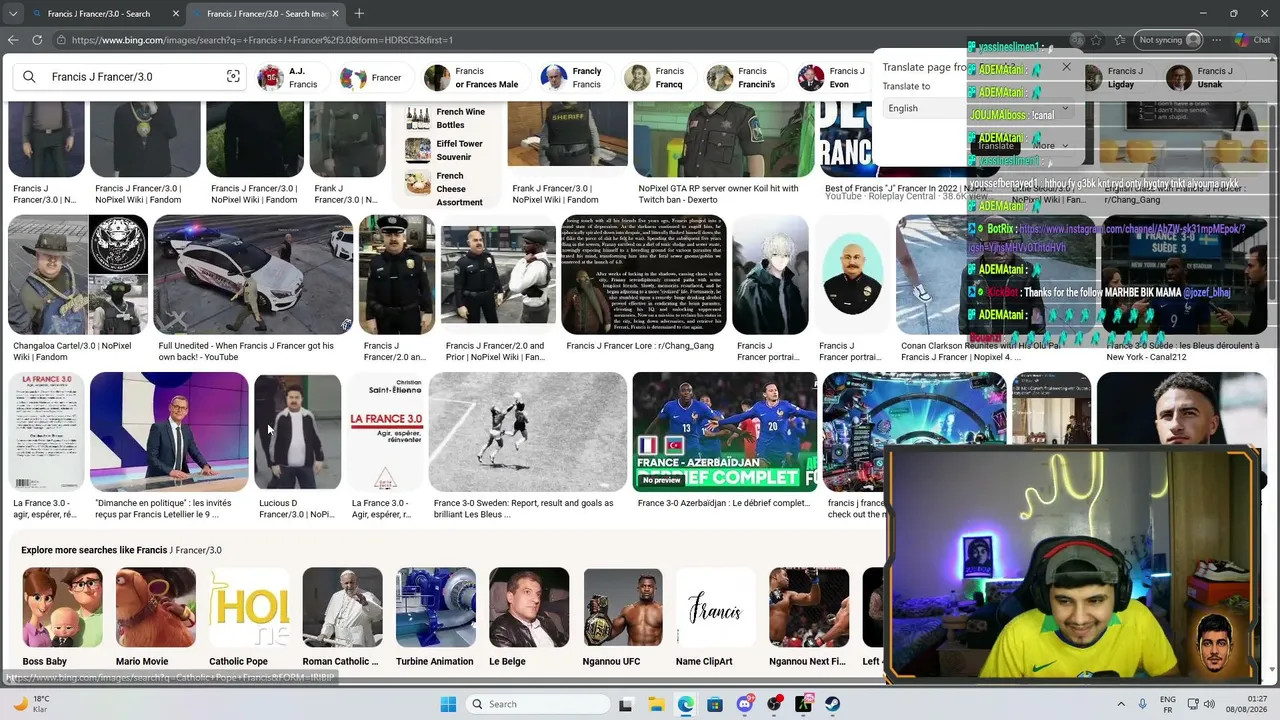Click the Translate button in the popup

click(996, 146)
